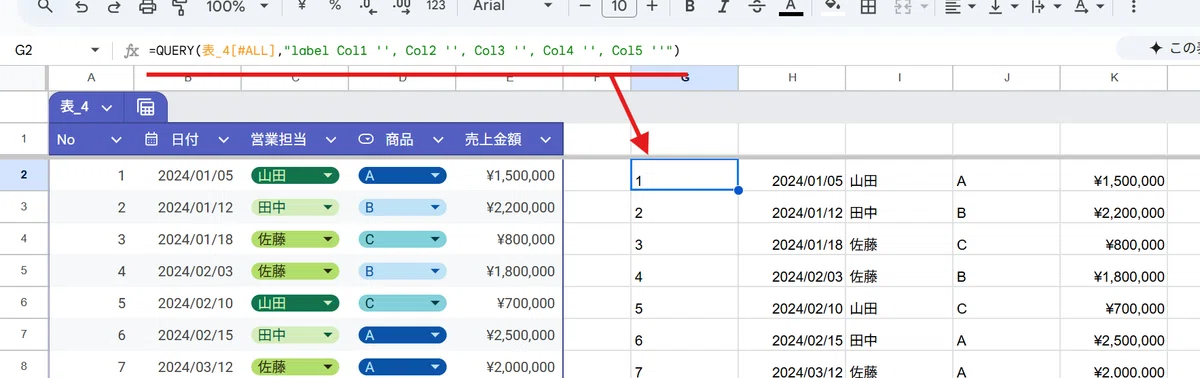The width and height of the screenshot is (1200, 378).
Task: Expand the 表_4 table name menu
Action: pyautogui.click(x=106, y=107)
